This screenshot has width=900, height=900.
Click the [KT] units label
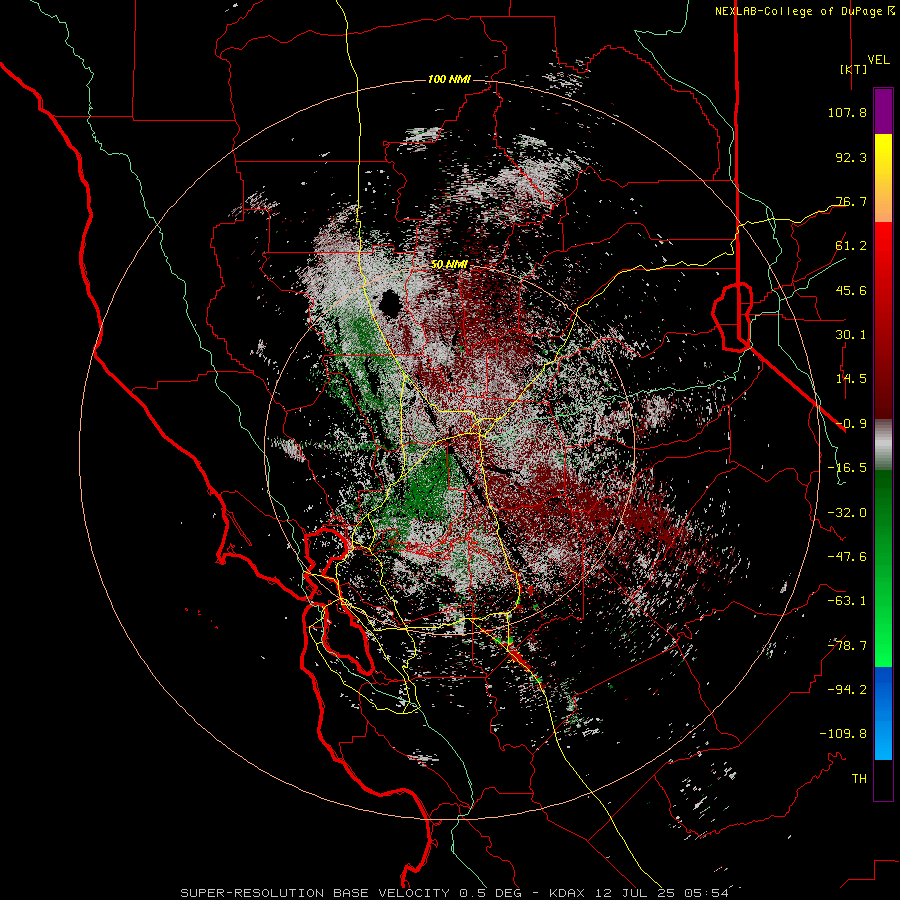[854, 69]
